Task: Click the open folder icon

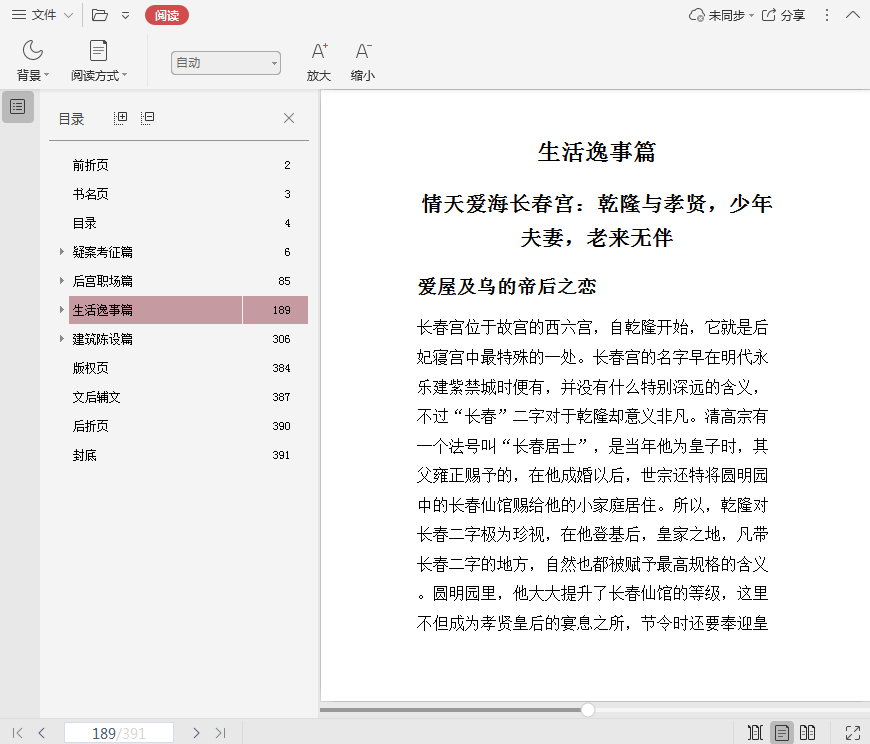Action: pos(99,15)
